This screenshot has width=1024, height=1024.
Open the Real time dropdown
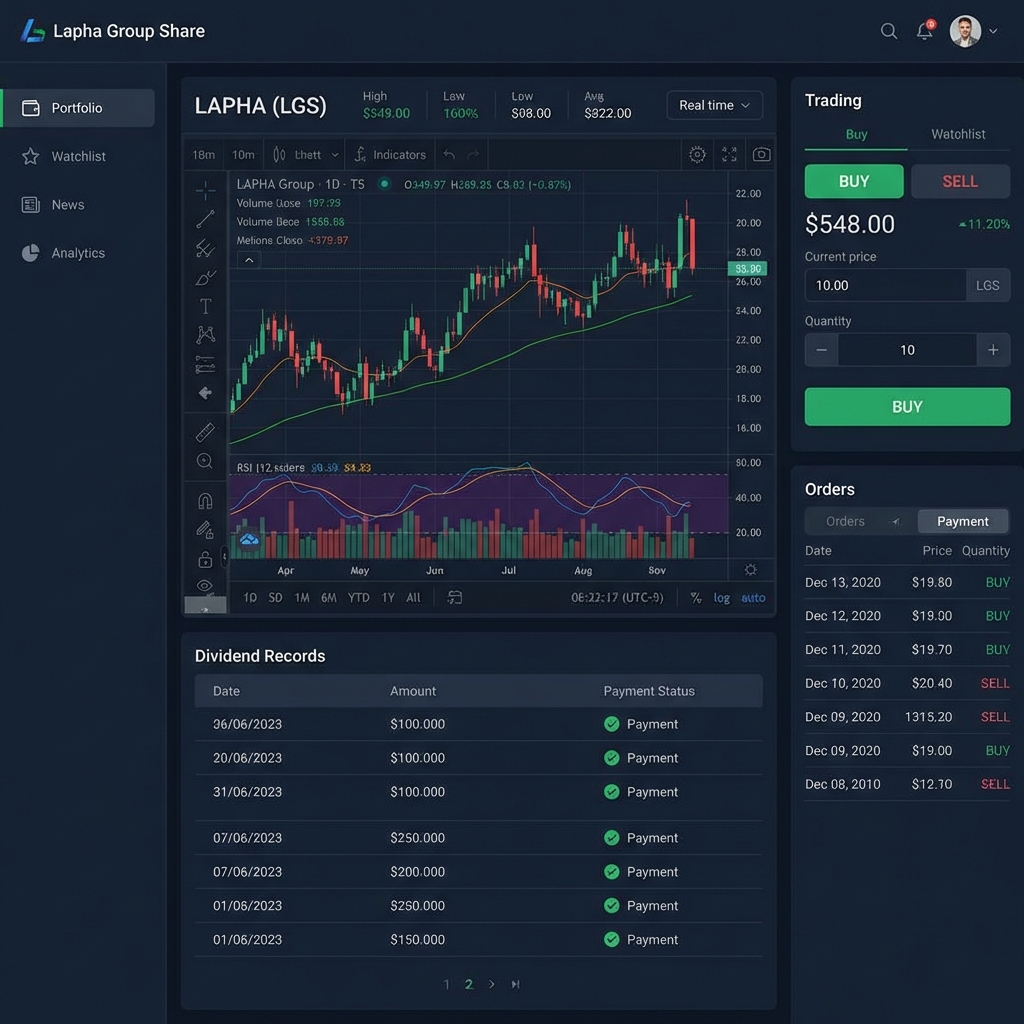click(714, 105)
